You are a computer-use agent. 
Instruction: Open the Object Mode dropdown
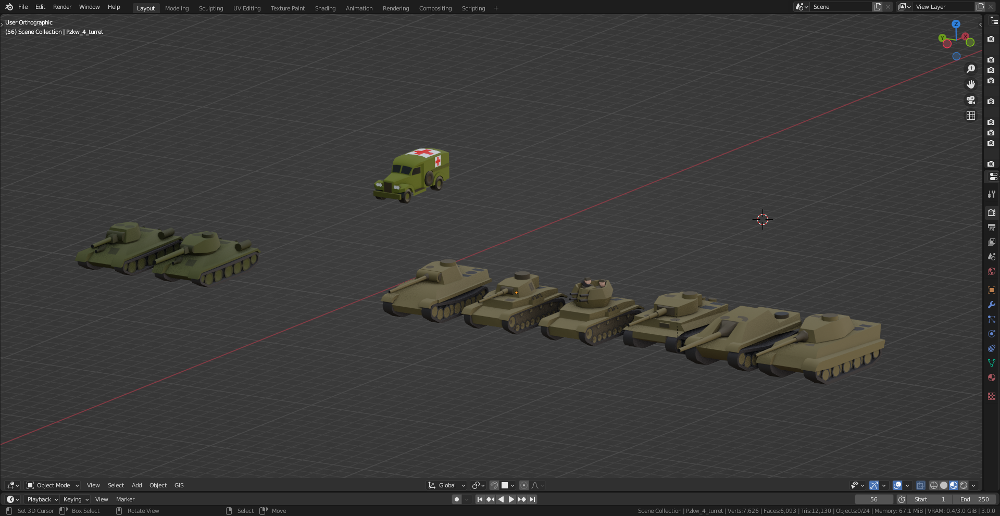click(x=52, y=485)
